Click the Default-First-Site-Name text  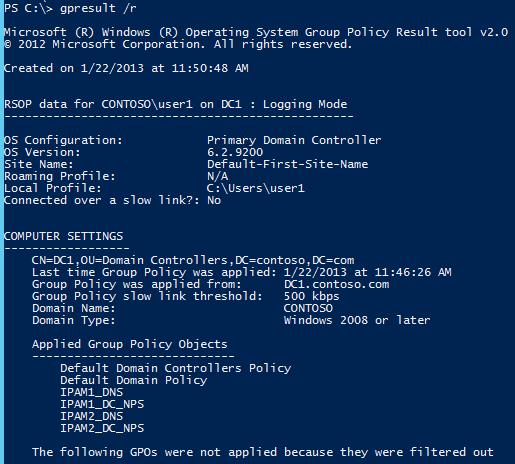[x=288, y=164]
